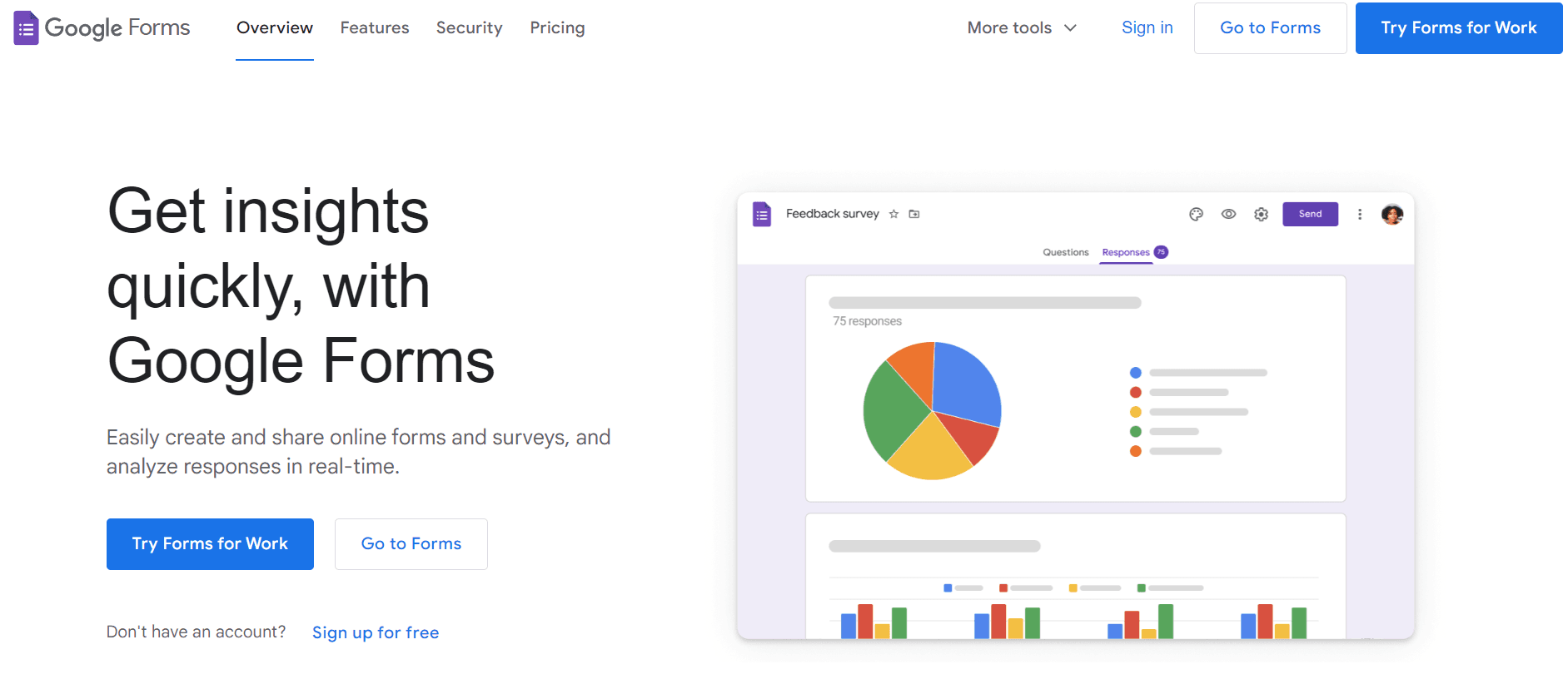Click the green slice of pie chart
Viewport: 1568px width, 699px height.
pyautogui.click(x=891, y=412)
